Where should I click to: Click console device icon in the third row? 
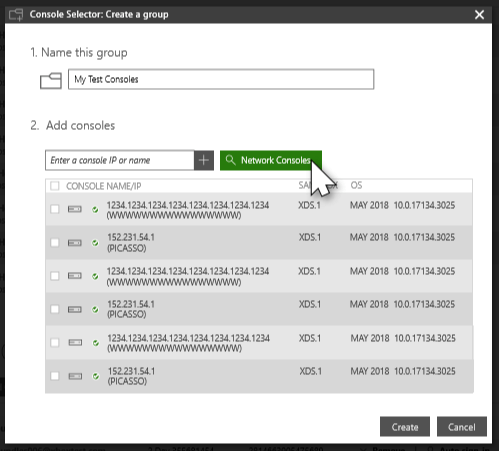tap(75, 276)
